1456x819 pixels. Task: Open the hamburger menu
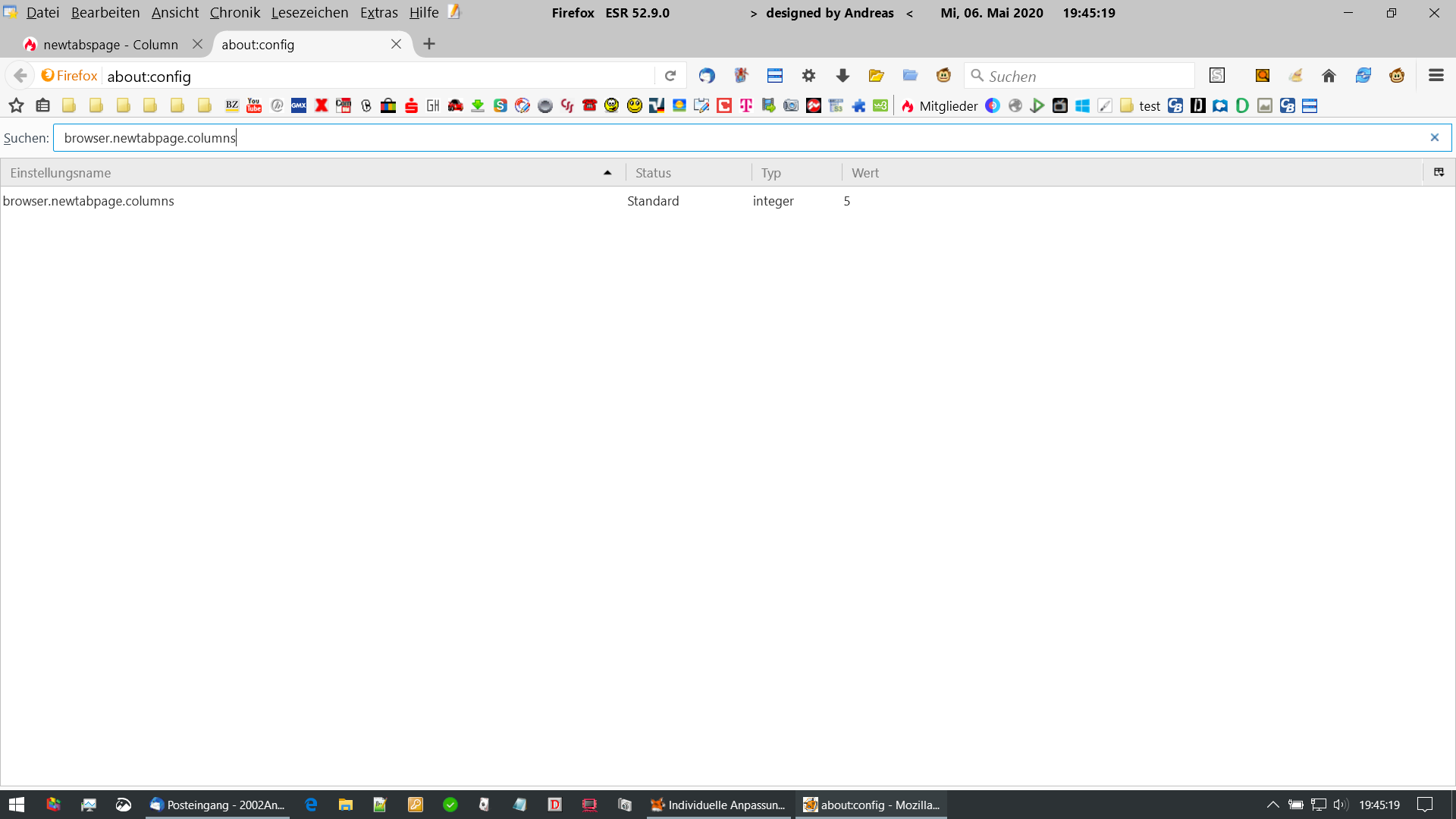1436,76
